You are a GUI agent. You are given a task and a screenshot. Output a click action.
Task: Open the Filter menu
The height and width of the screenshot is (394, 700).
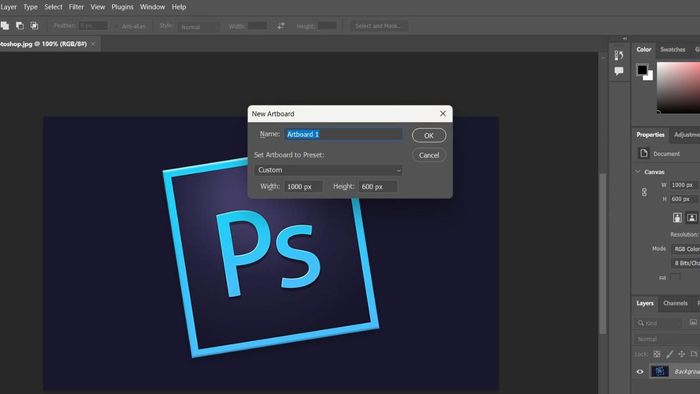[x=76, y=7]
